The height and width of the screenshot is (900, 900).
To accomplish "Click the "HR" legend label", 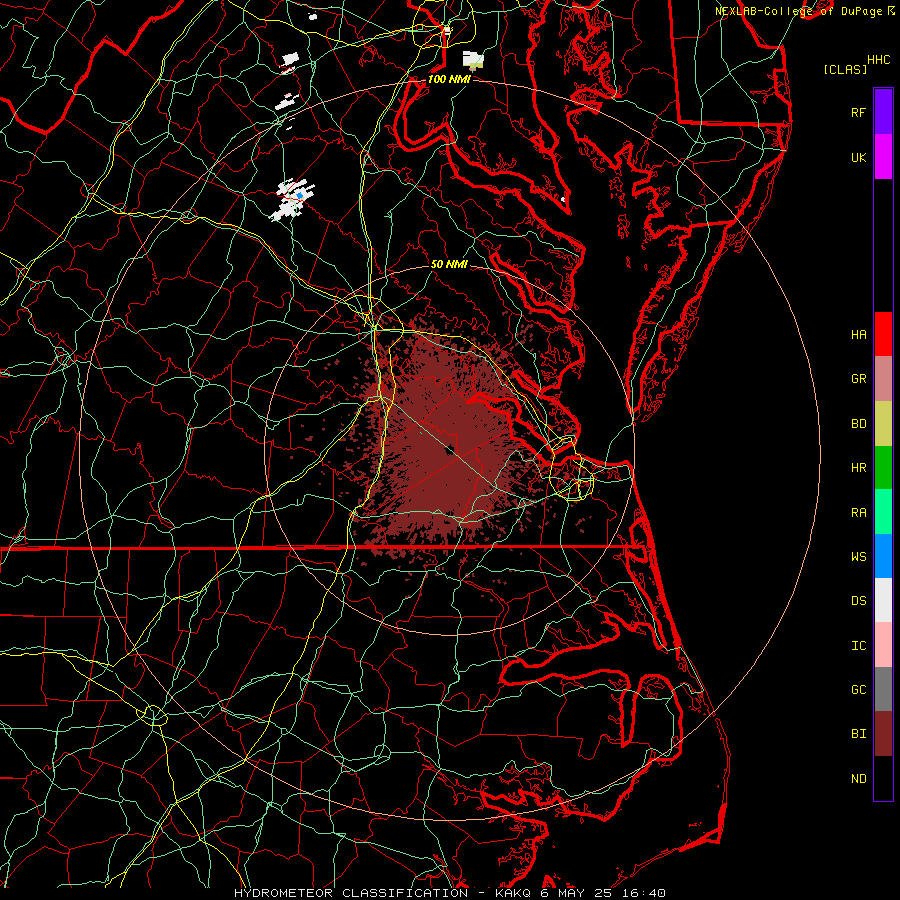I will (859, 468).
